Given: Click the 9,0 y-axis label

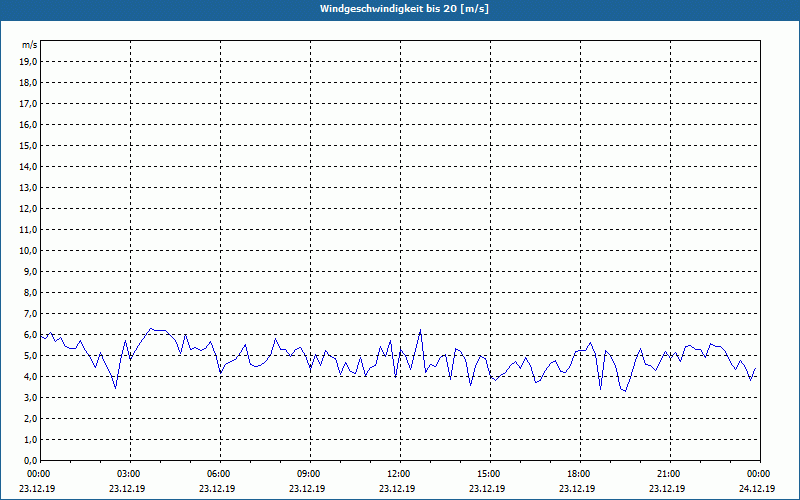Looking at the screenshot, I should click(x=30, y=271).
